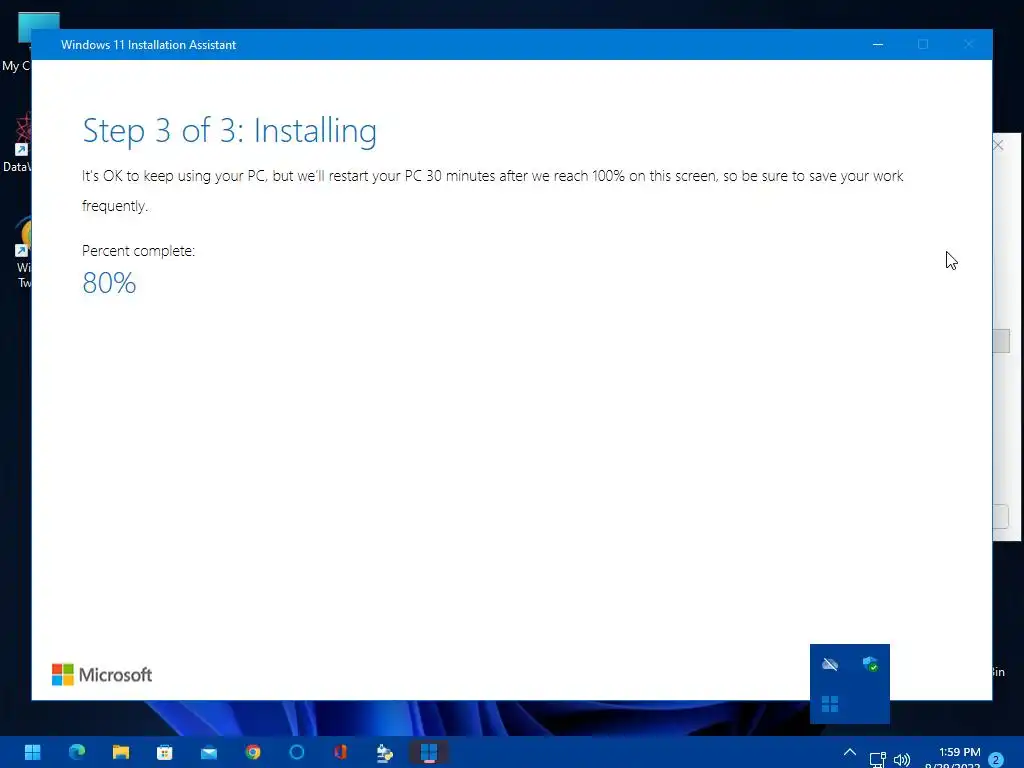
Task: Click the 80% progress value
Action: point(109,283)
